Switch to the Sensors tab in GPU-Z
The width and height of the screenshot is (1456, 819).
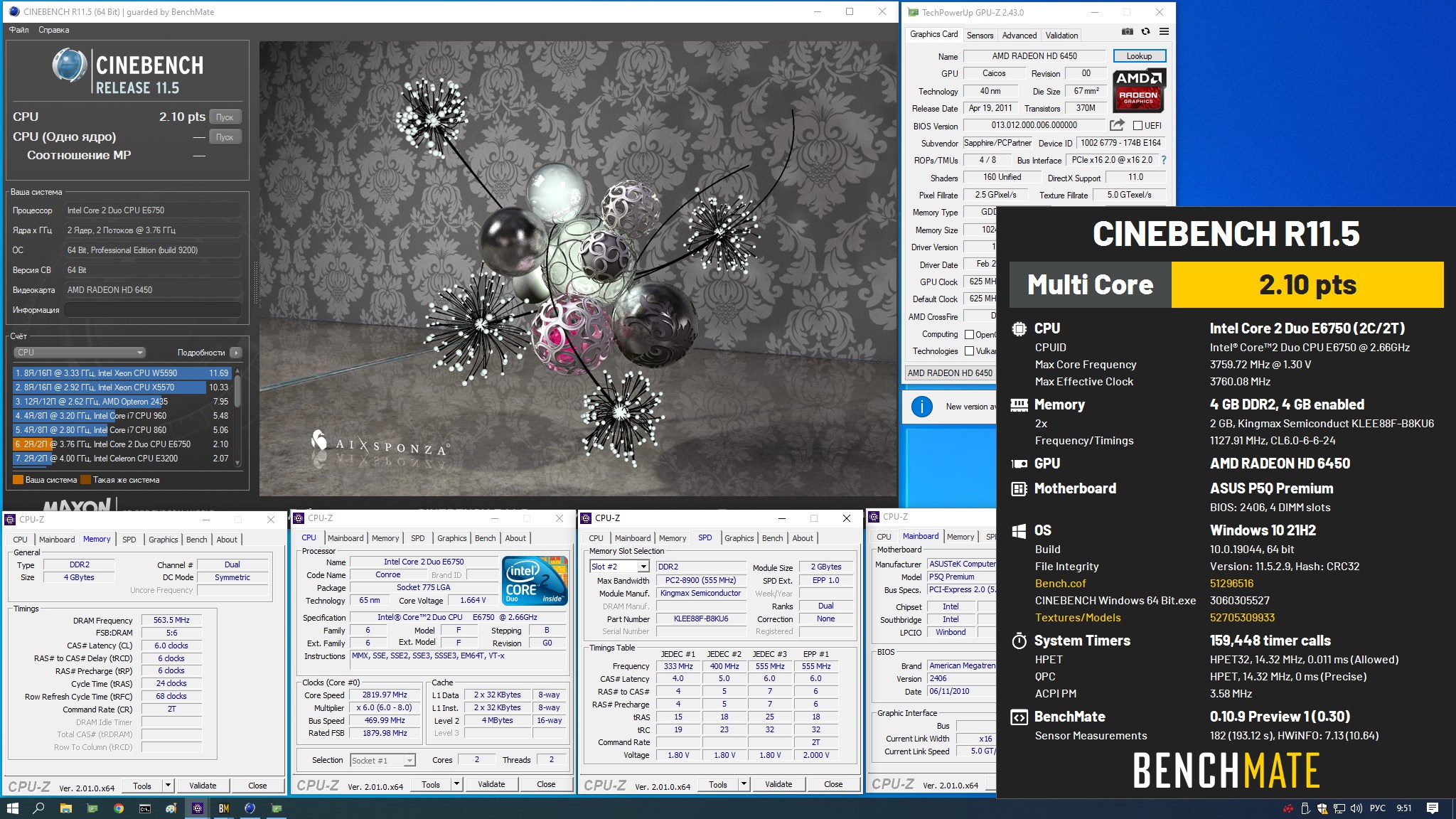click(x=980, y=35)
